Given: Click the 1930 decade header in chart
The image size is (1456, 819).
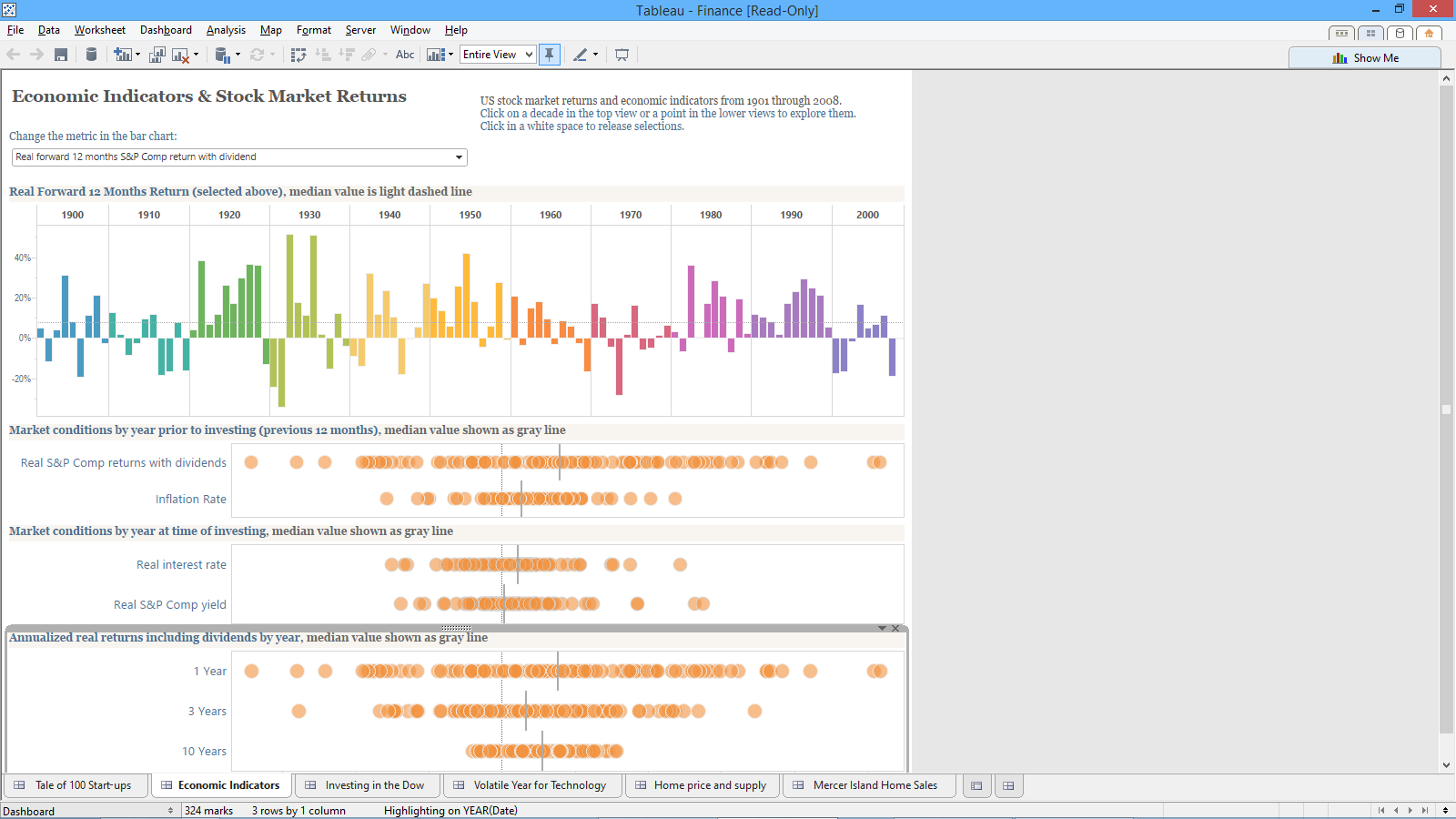Looking at the screenshot, I should point(309,215).
